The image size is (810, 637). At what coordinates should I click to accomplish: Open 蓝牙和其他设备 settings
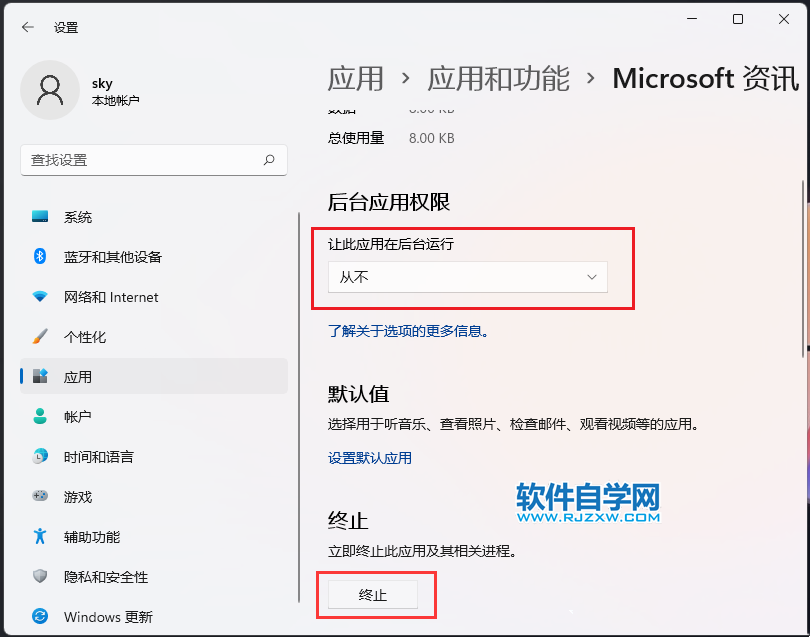coord(112,257)
